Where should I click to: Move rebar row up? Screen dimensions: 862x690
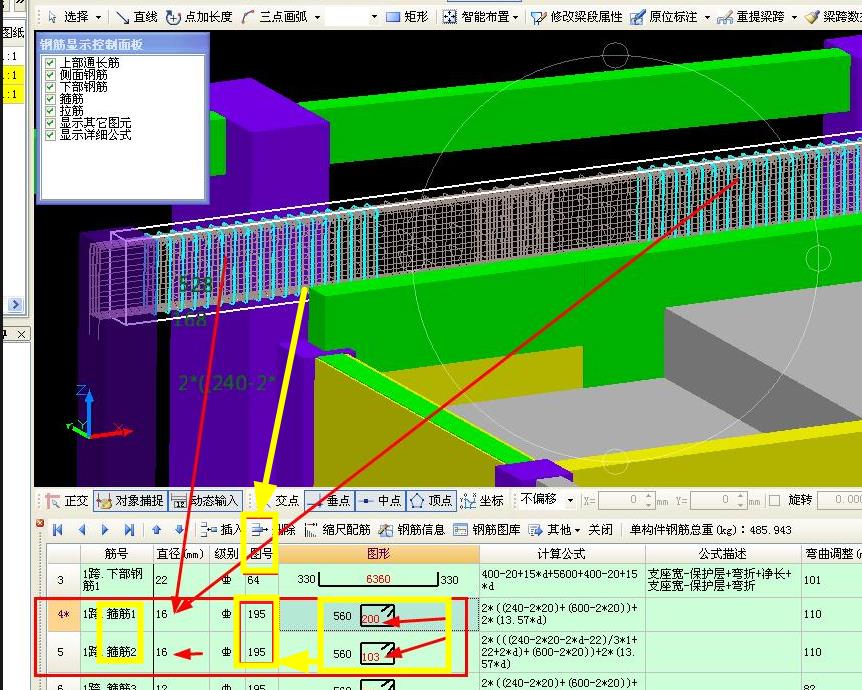[156, 529]
